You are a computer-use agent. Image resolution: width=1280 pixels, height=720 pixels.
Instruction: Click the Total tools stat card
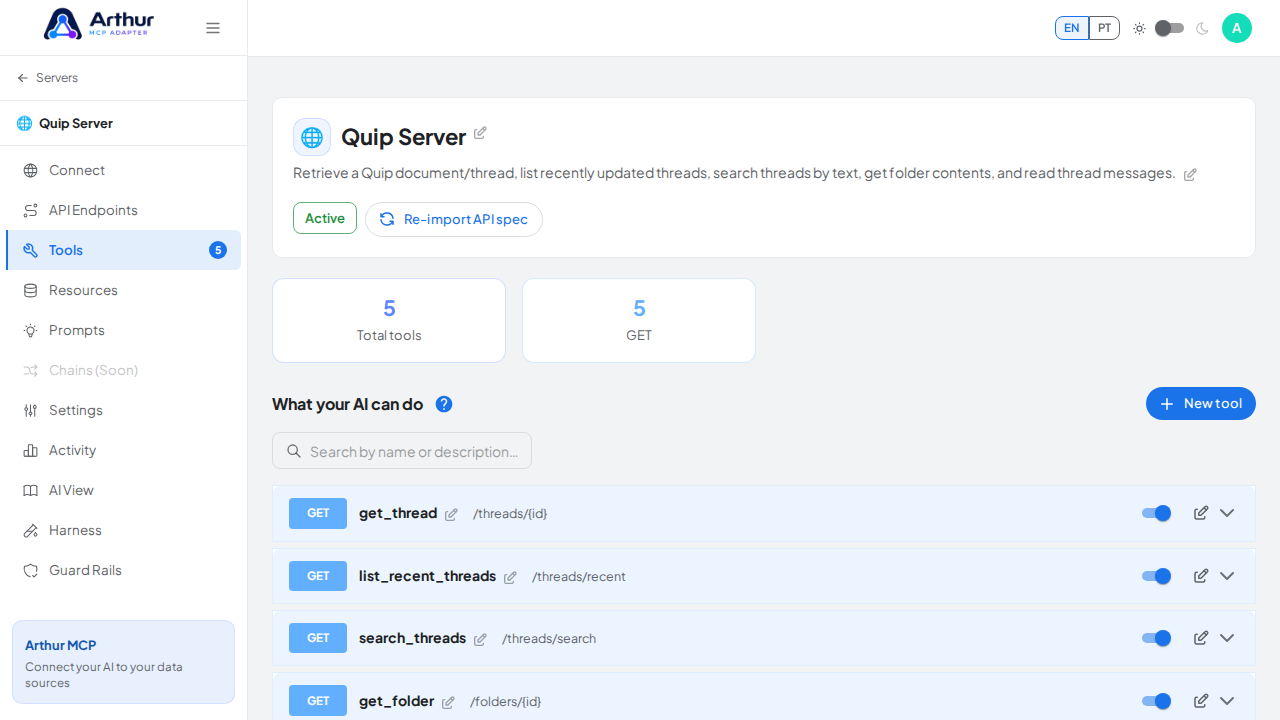pos(389,320)
